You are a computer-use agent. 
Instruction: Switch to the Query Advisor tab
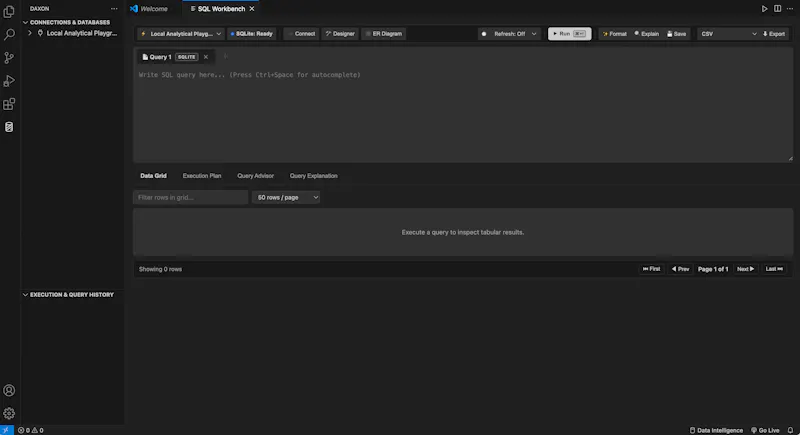click(256, 175)
